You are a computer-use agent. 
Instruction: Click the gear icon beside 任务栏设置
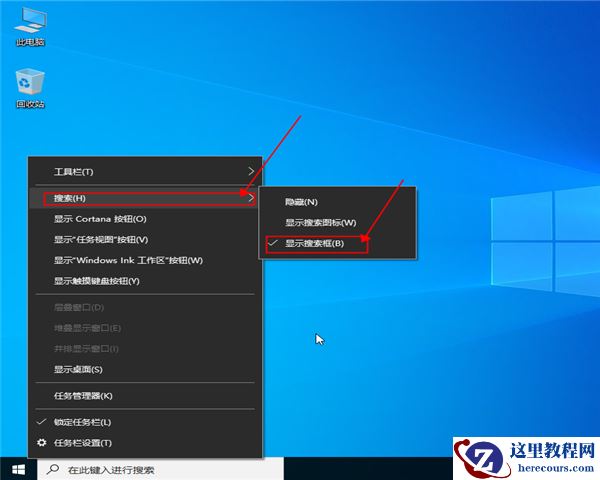[x=41, y=443]
